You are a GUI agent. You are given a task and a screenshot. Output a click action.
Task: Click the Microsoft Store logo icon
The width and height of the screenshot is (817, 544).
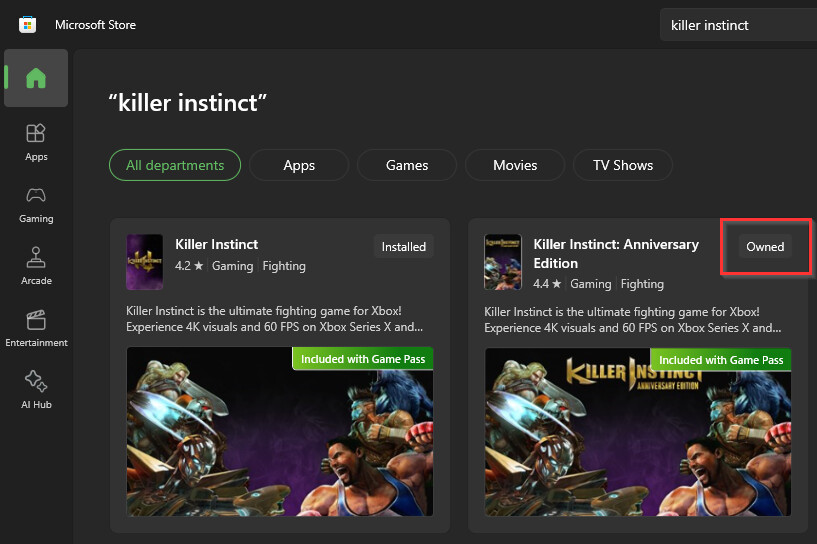pyautogui.click(x=27, y=24)
